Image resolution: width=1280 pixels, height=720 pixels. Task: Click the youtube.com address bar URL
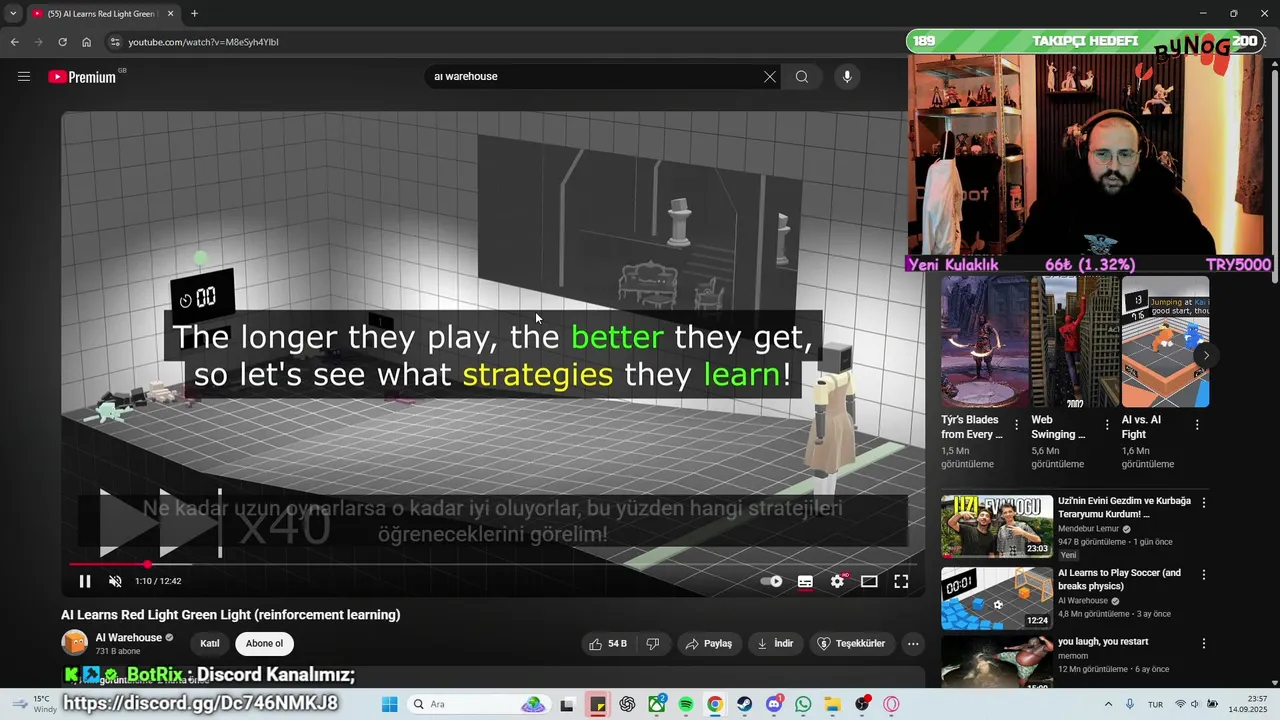pyautogui.click(x=204, y=42)
